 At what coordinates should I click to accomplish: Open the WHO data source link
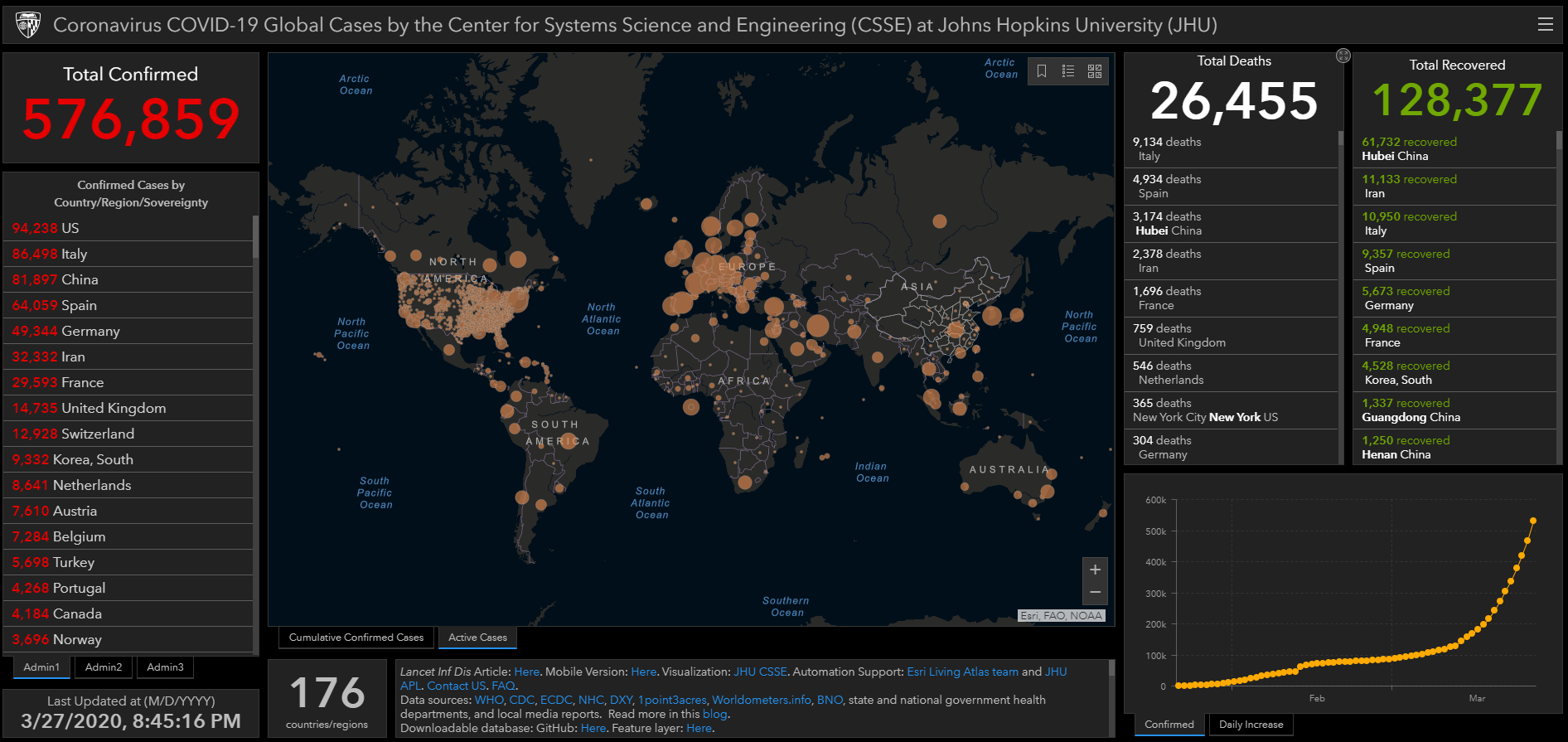[488, 700]
